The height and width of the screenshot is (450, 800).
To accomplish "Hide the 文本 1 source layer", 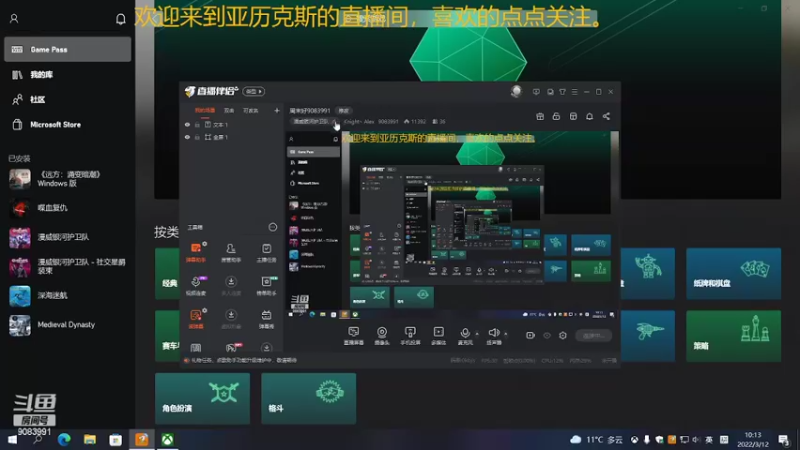I will coord(187,124).
